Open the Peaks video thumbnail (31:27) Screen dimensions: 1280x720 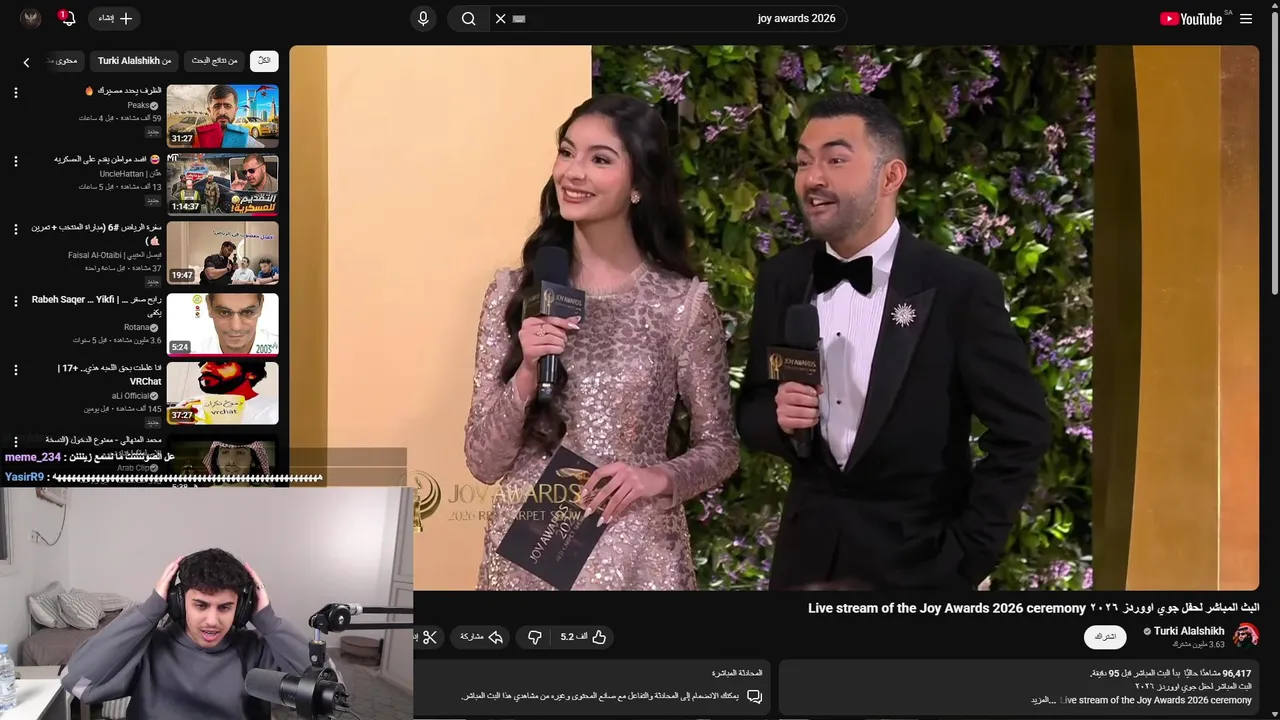(x=223, y=115)
